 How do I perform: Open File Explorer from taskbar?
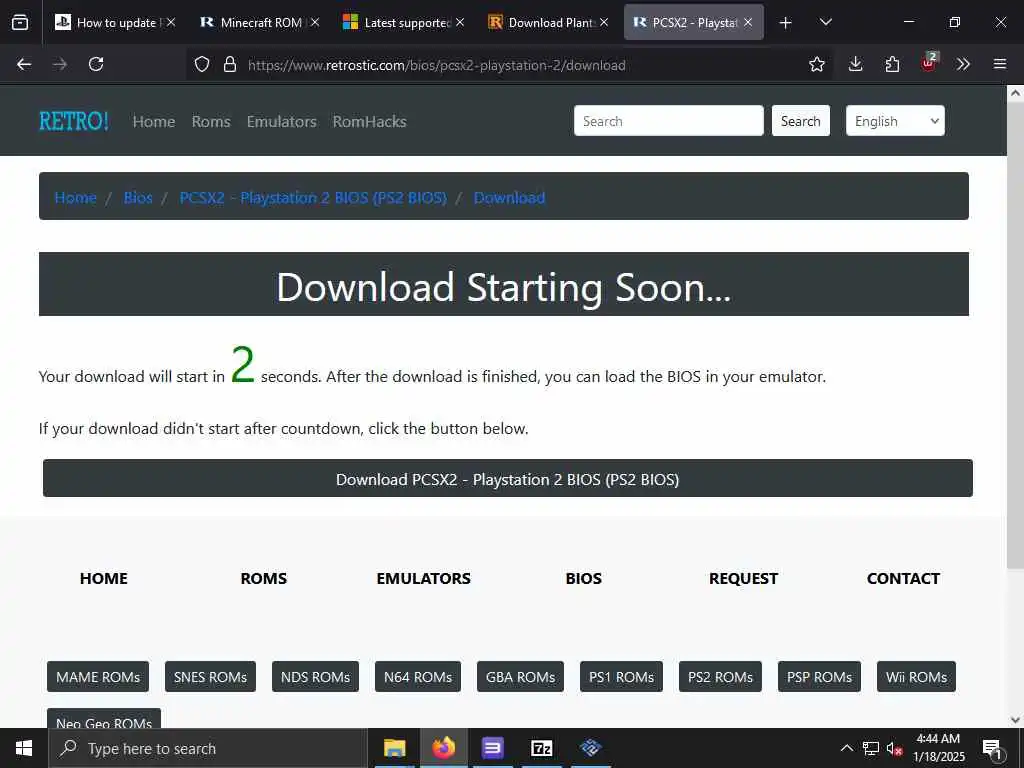[x=394, y=748]
